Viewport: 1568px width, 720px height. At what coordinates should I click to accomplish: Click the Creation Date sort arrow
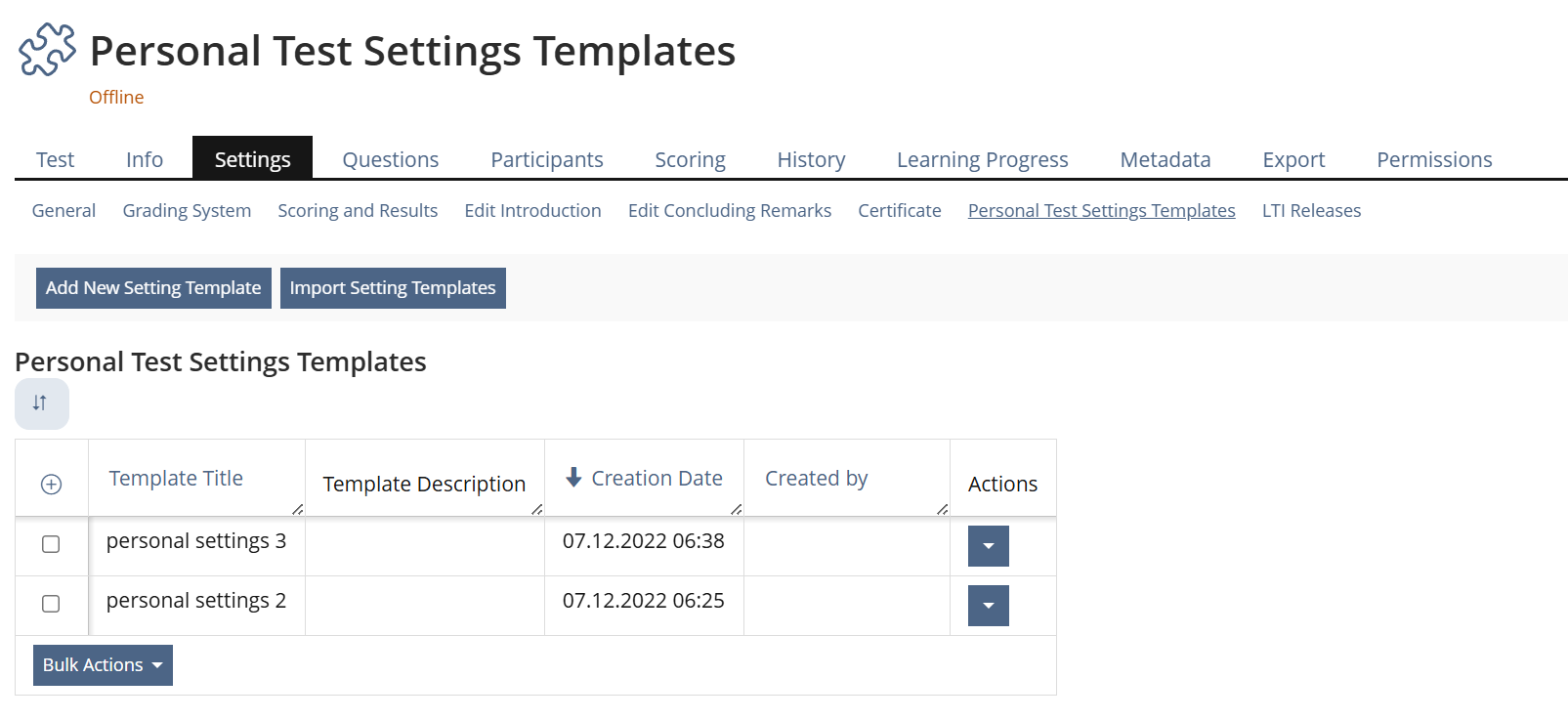pyautogui.click(x=573, y=478)
